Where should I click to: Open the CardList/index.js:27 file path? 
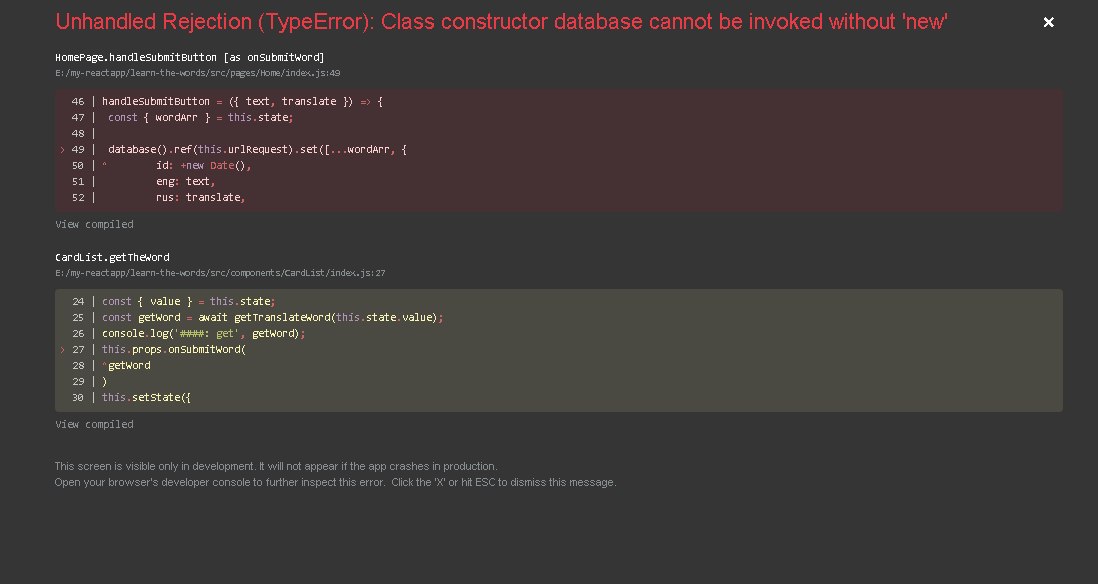(x=220, y=272)
